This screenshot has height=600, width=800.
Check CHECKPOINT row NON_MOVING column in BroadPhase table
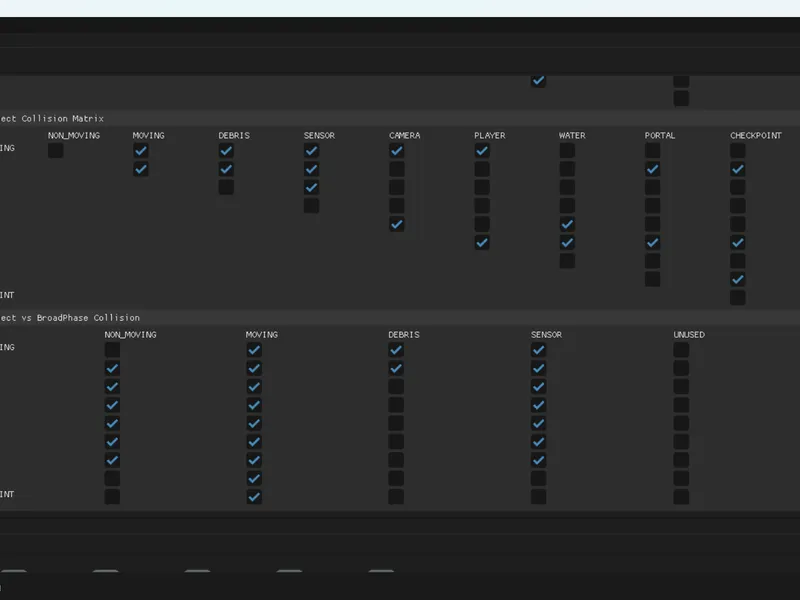112,497
